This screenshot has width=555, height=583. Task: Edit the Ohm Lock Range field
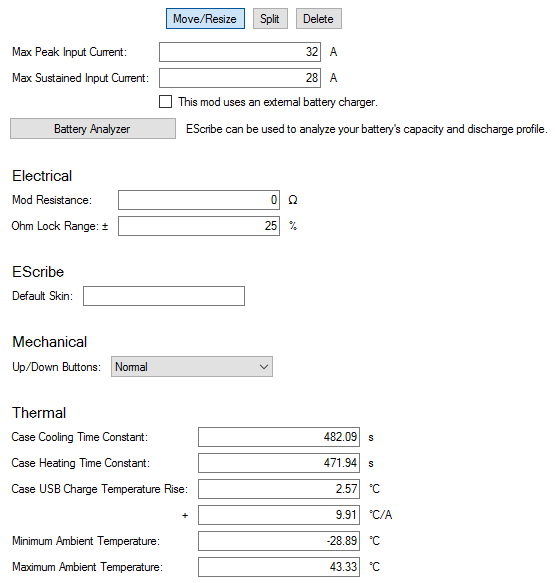pos(199,226)
